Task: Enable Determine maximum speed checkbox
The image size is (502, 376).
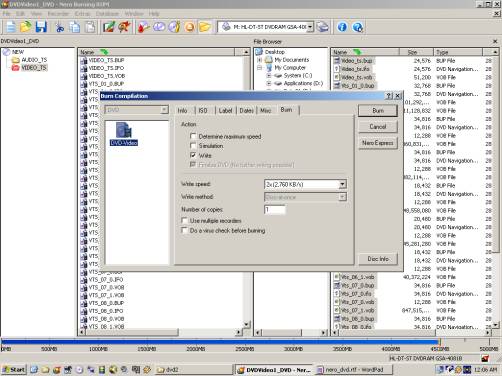Action: point(193,136)
